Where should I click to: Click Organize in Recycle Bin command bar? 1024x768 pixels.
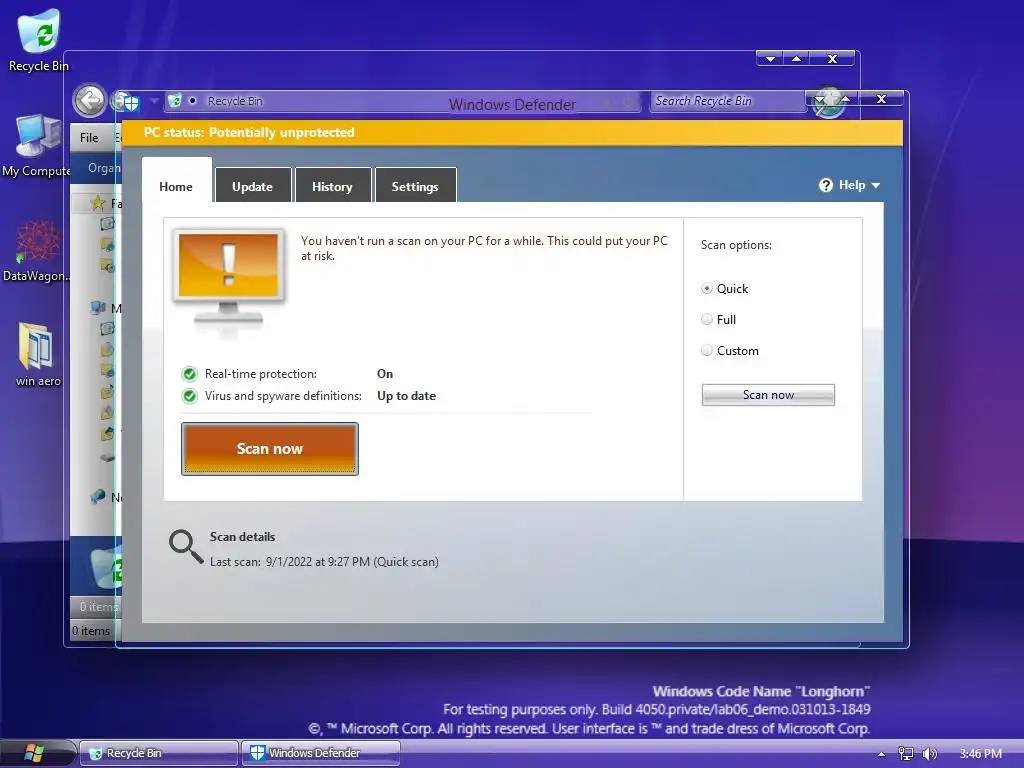click(x=104, y=168)
